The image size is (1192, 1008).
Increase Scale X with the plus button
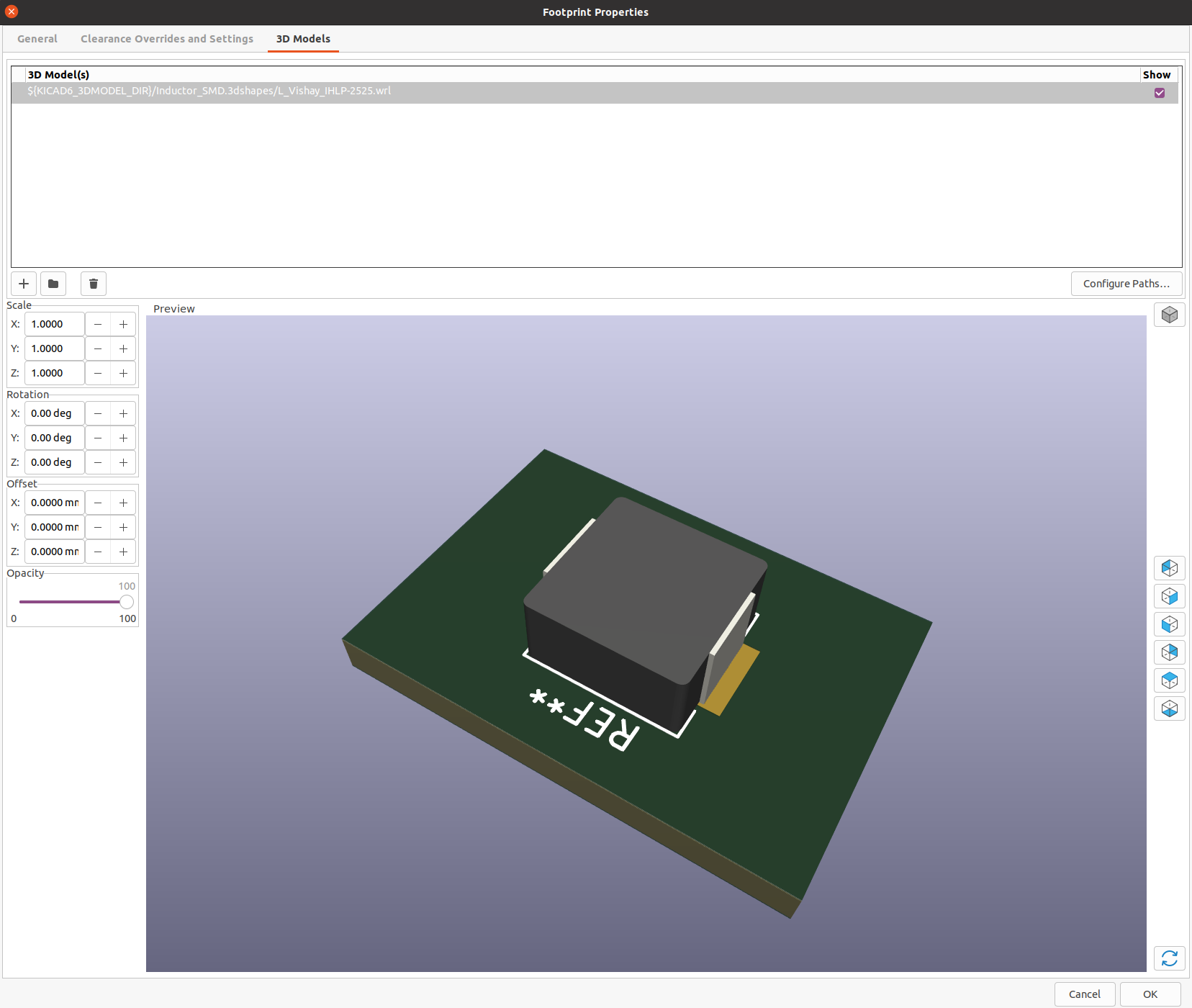tap(124, 325)
